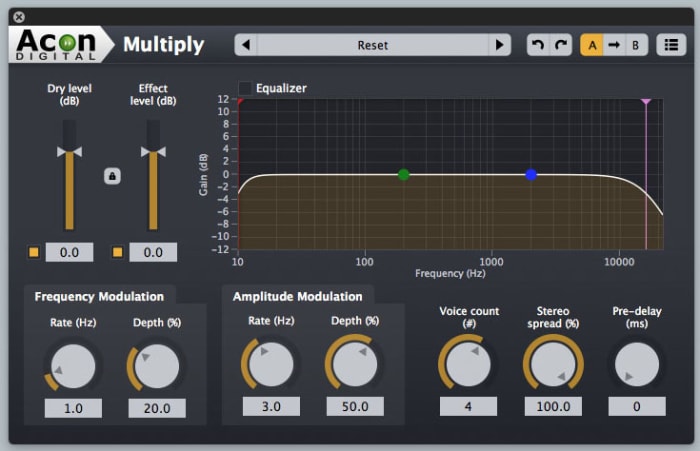Screen dimensions: 700x451
Task: Go to previous preset with left arrow
Action: point(246,45)
